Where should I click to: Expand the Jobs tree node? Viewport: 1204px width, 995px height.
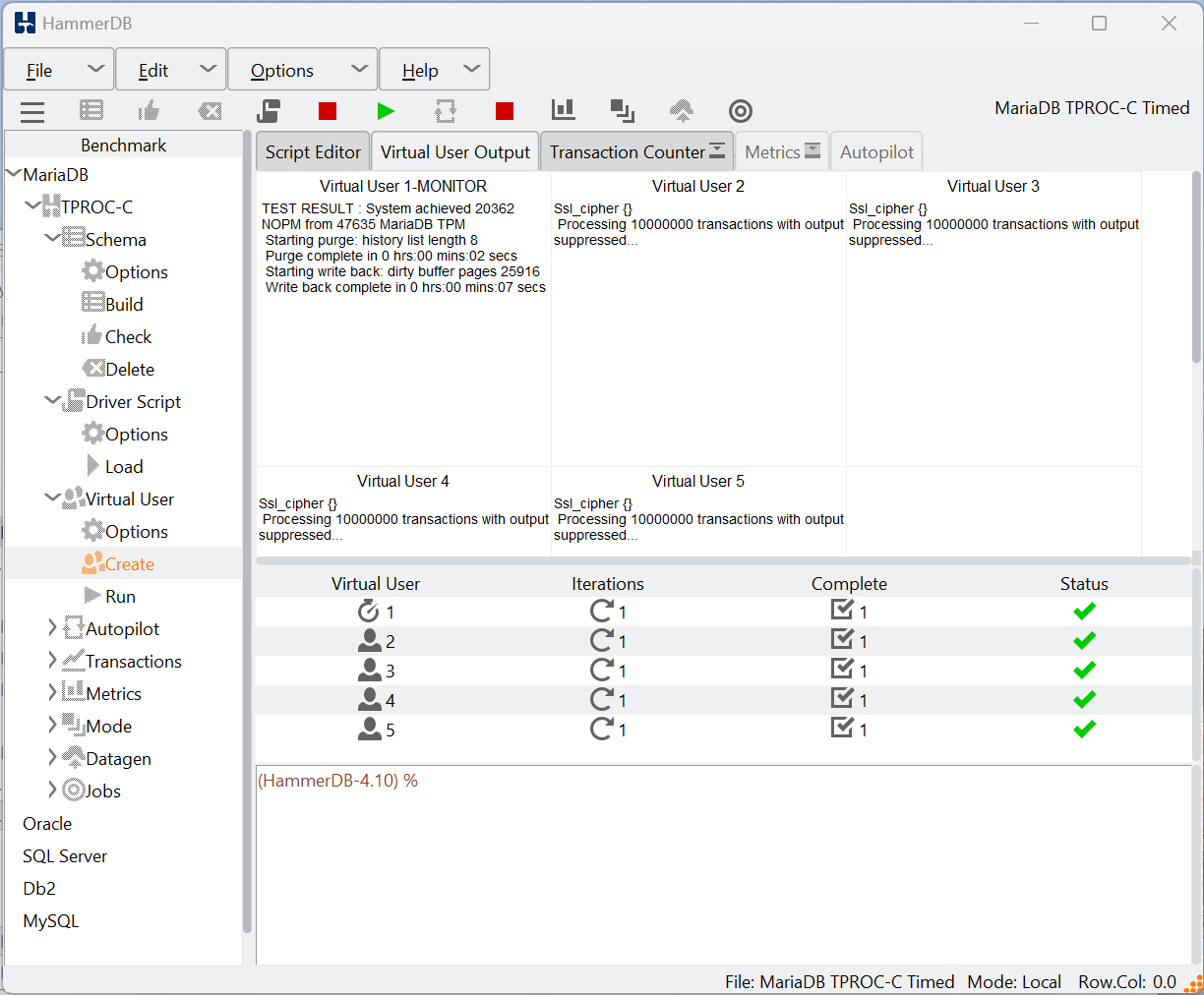point(53,790)
